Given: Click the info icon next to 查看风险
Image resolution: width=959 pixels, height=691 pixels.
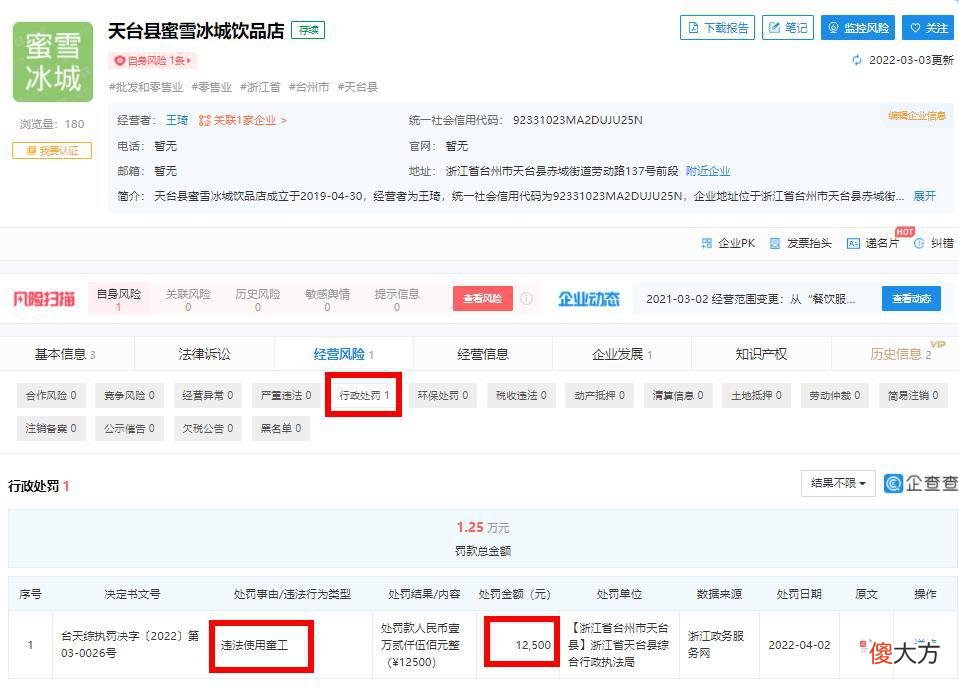Looking at the screenshot, I should click(x=527, y=298).
